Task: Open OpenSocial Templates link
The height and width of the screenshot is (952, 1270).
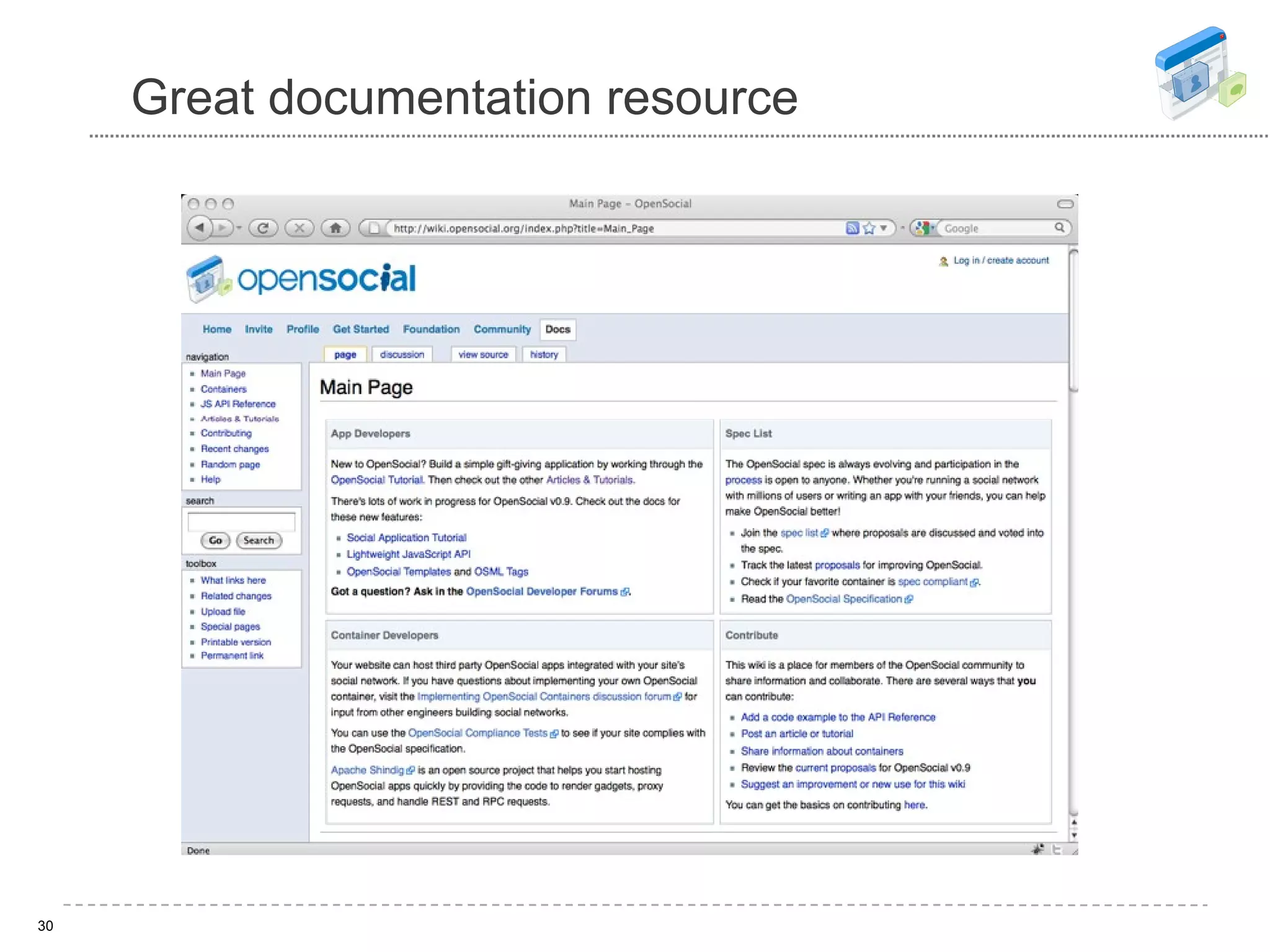Action: [398, 571]
